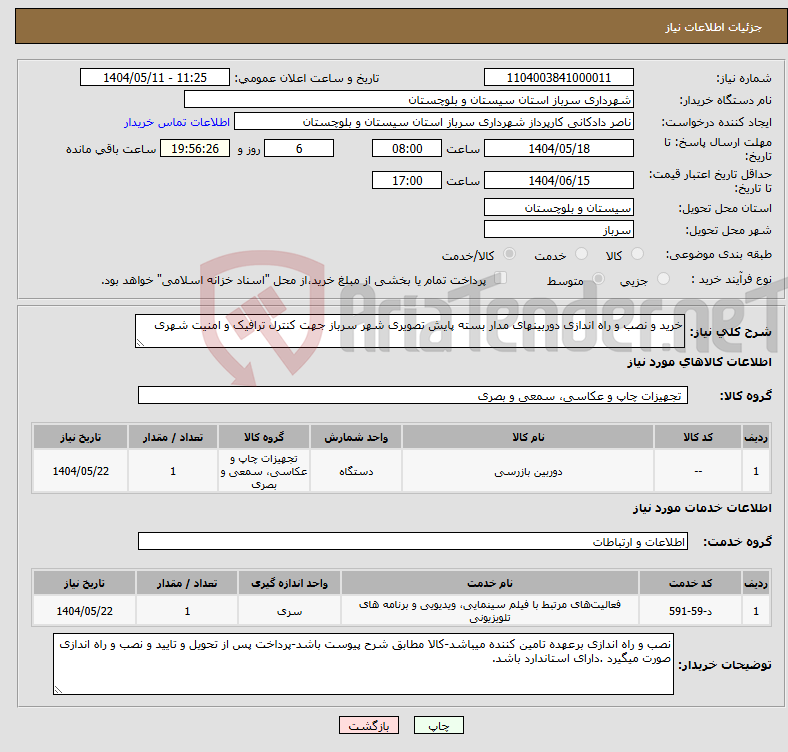Click the remaining days field showing 6
The image size is (788, 752).
tap(299, 148)
